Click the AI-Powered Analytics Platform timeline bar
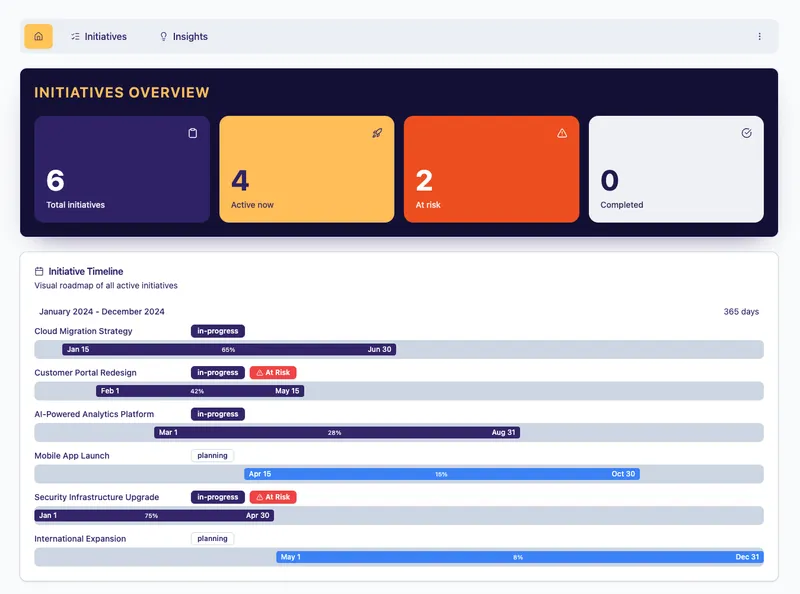This screenshot has height=594, width=800. point(336,433)
